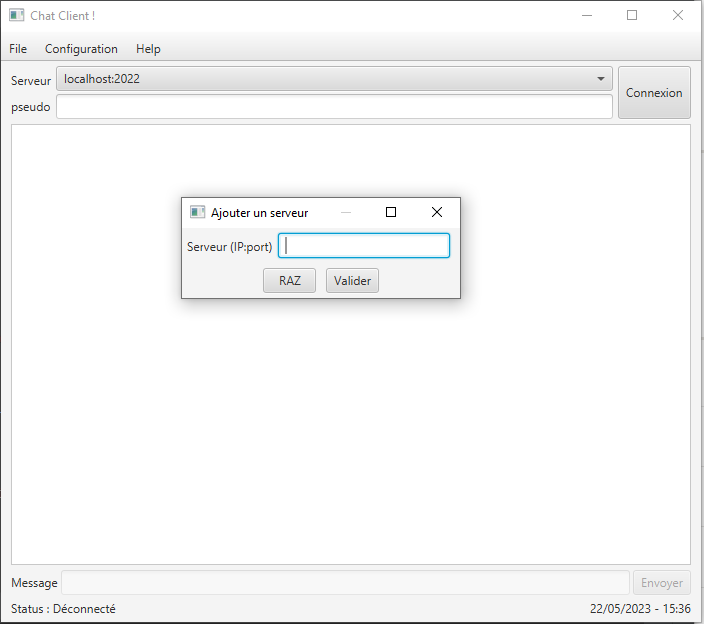Minimize the Chat Client main window
Screen dimensions: 704x624
[x=587, y=15]
